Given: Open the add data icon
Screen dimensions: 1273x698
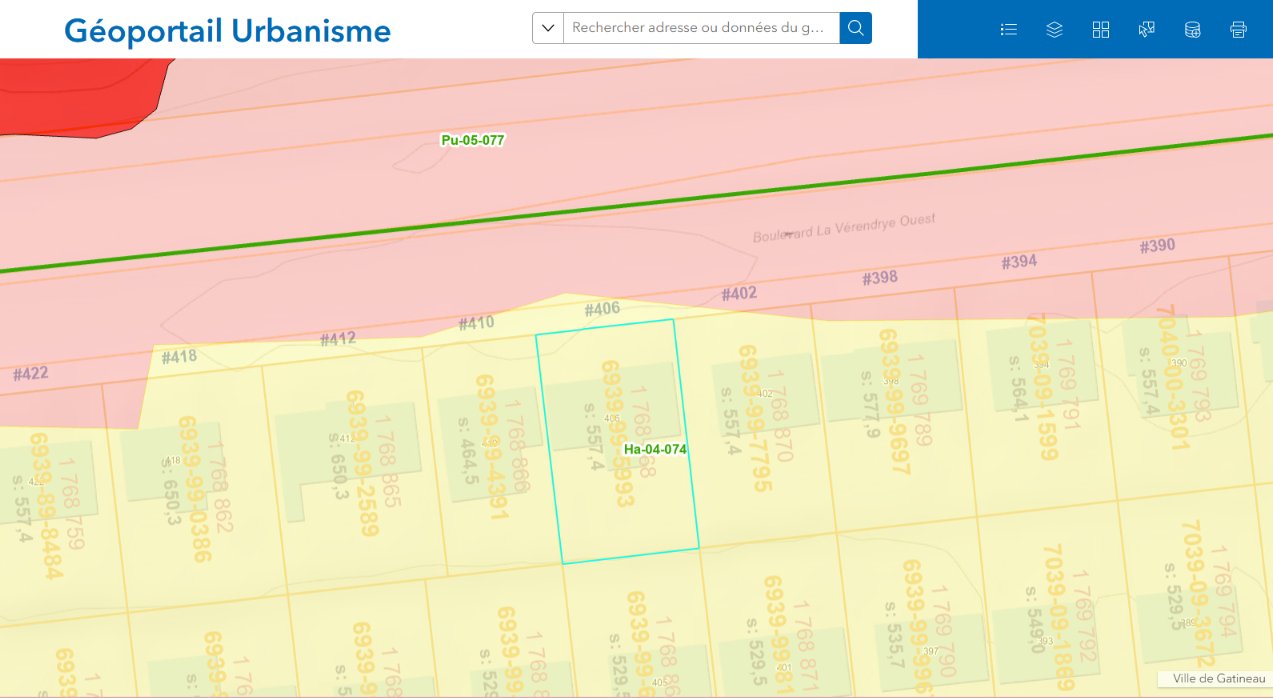Looking at the screenshot, I should 1192,29.
